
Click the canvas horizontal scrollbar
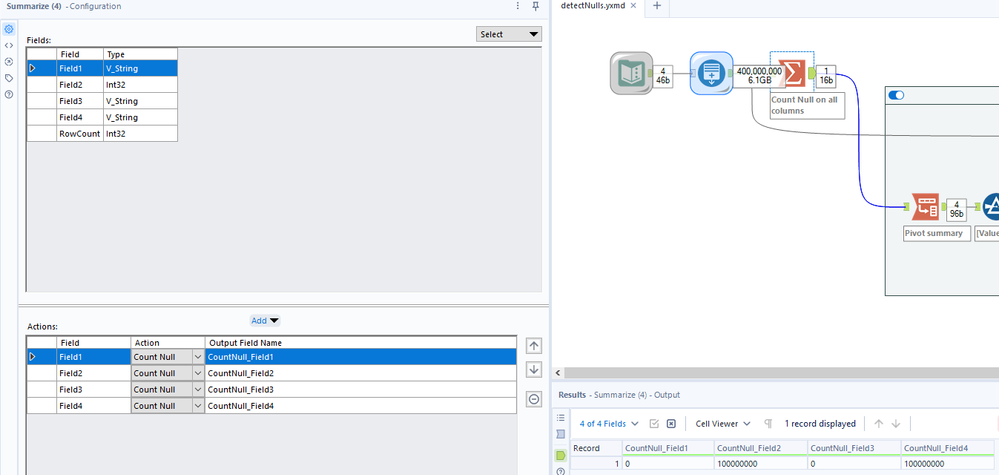point(781,372)
